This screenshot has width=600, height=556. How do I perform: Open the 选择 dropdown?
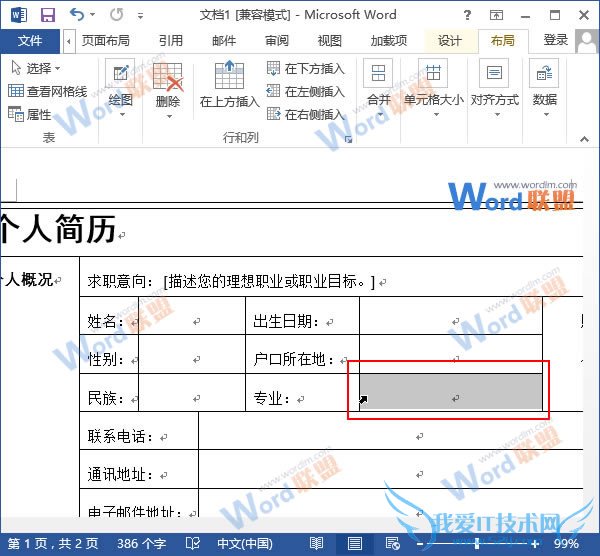click(x=36, y=68)
